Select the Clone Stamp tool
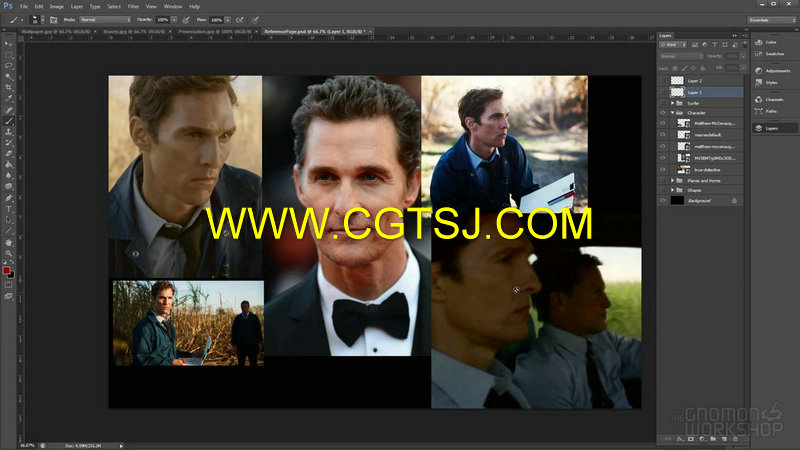 click(8, 132)
